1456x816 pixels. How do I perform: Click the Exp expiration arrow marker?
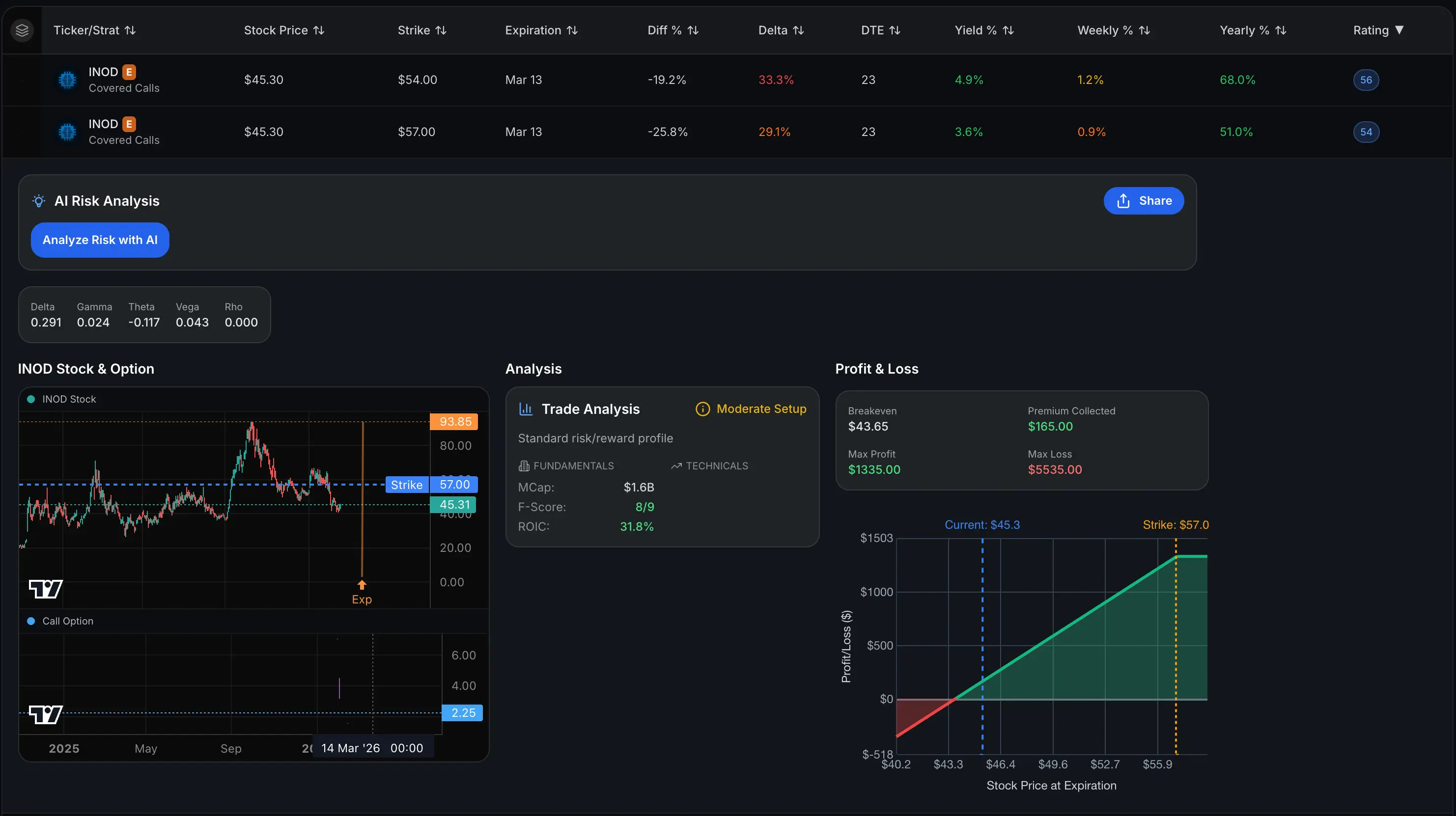click(x=362, y=584)
